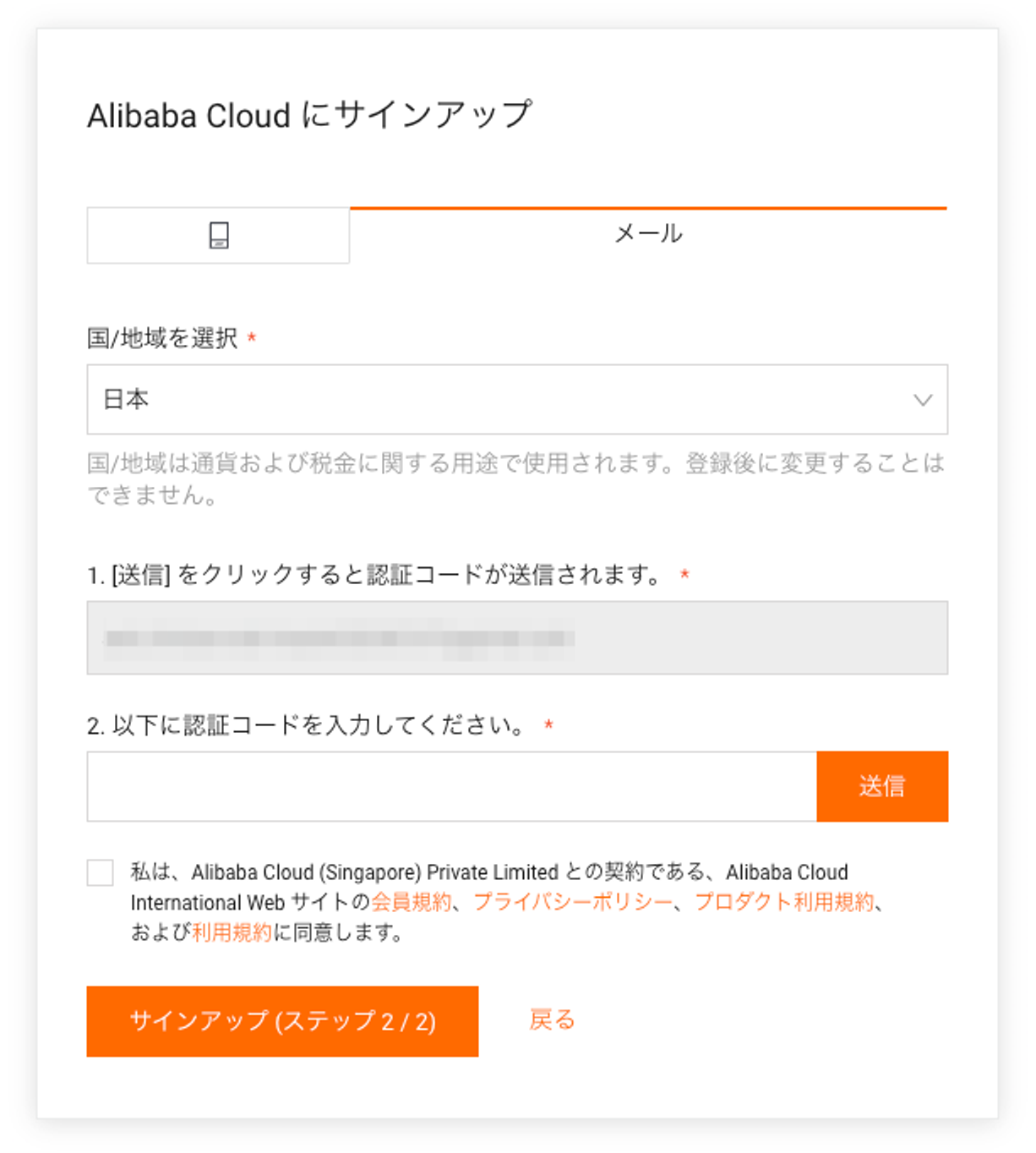
Task: Click the grey currency and tax notice text
Action: [515, 478]
